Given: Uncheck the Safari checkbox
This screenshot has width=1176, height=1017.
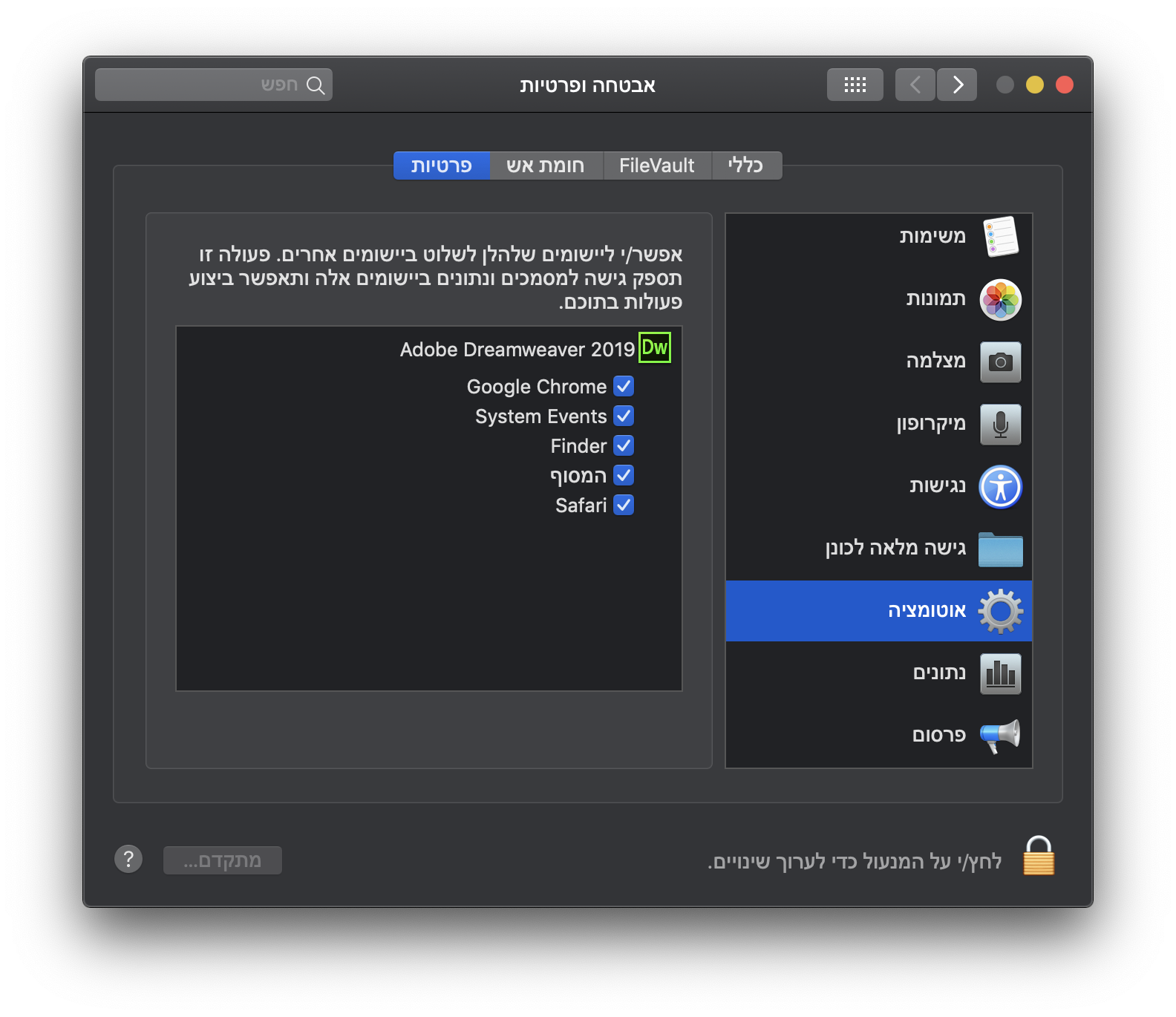Looking at the screenshot, I should pos(624,506).
